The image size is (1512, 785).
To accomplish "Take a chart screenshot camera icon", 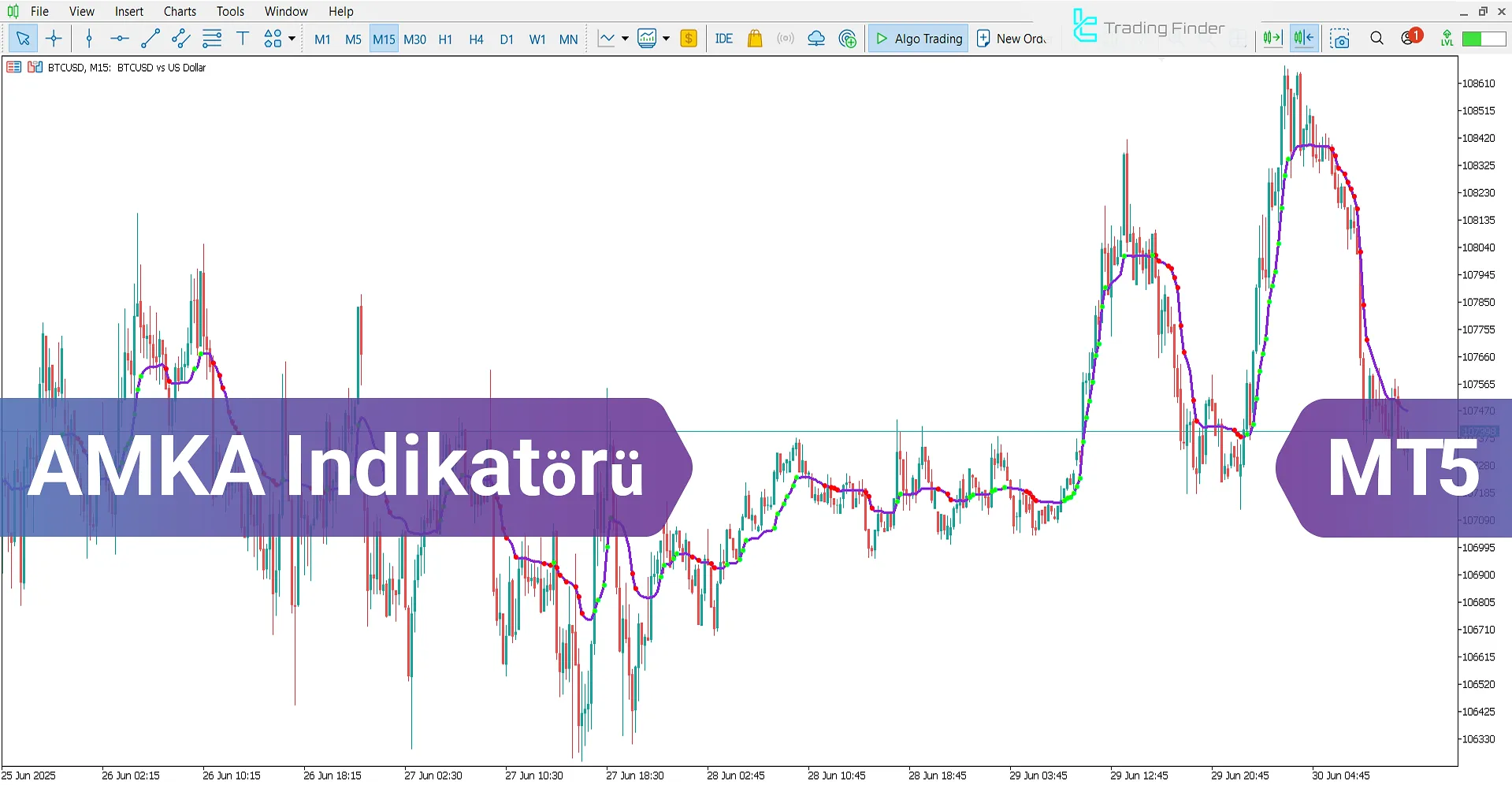I will 1339,39.
